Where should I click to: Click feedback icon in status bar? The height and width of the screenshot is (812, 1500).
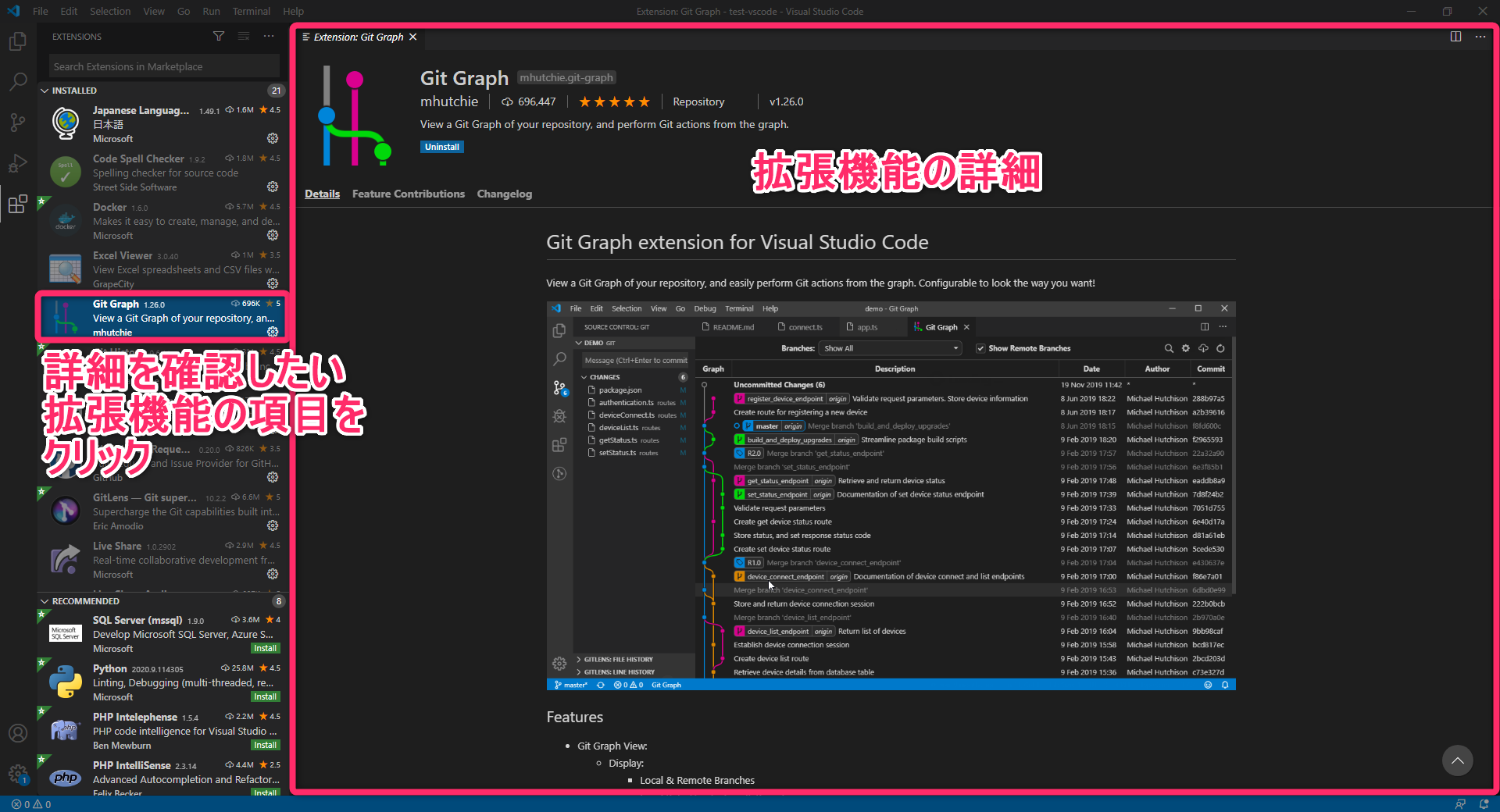[x=1460, y=804]
